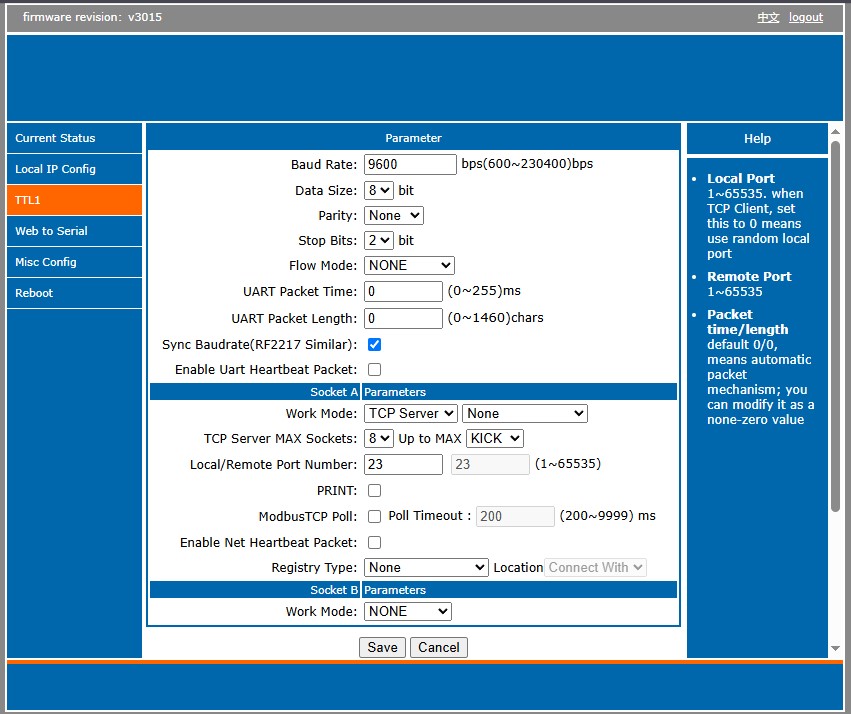Click the help panel scrollbar down arrow
The height and width of the screenshot is (714, 851).
click(836, 649)
